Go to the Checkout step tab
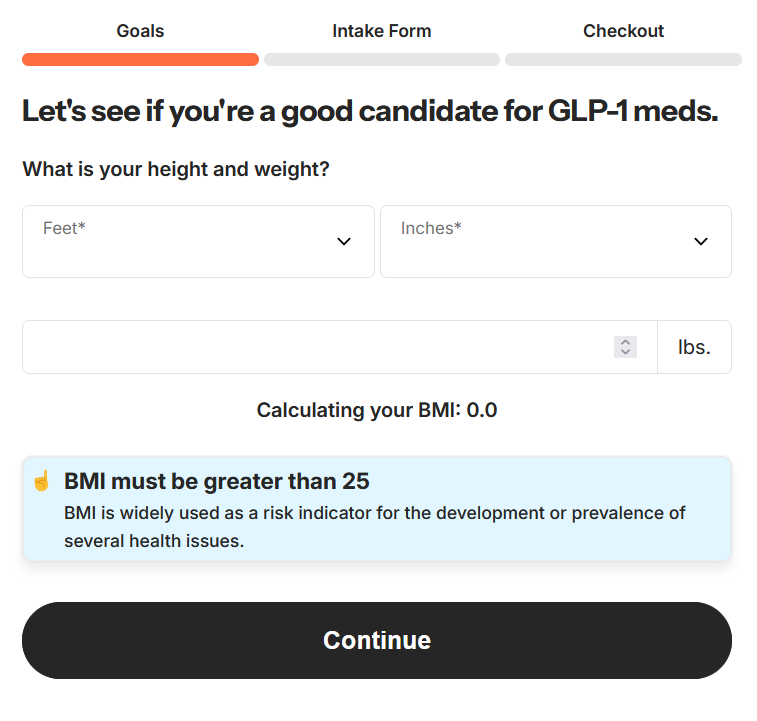 click(x=623, y=31)
